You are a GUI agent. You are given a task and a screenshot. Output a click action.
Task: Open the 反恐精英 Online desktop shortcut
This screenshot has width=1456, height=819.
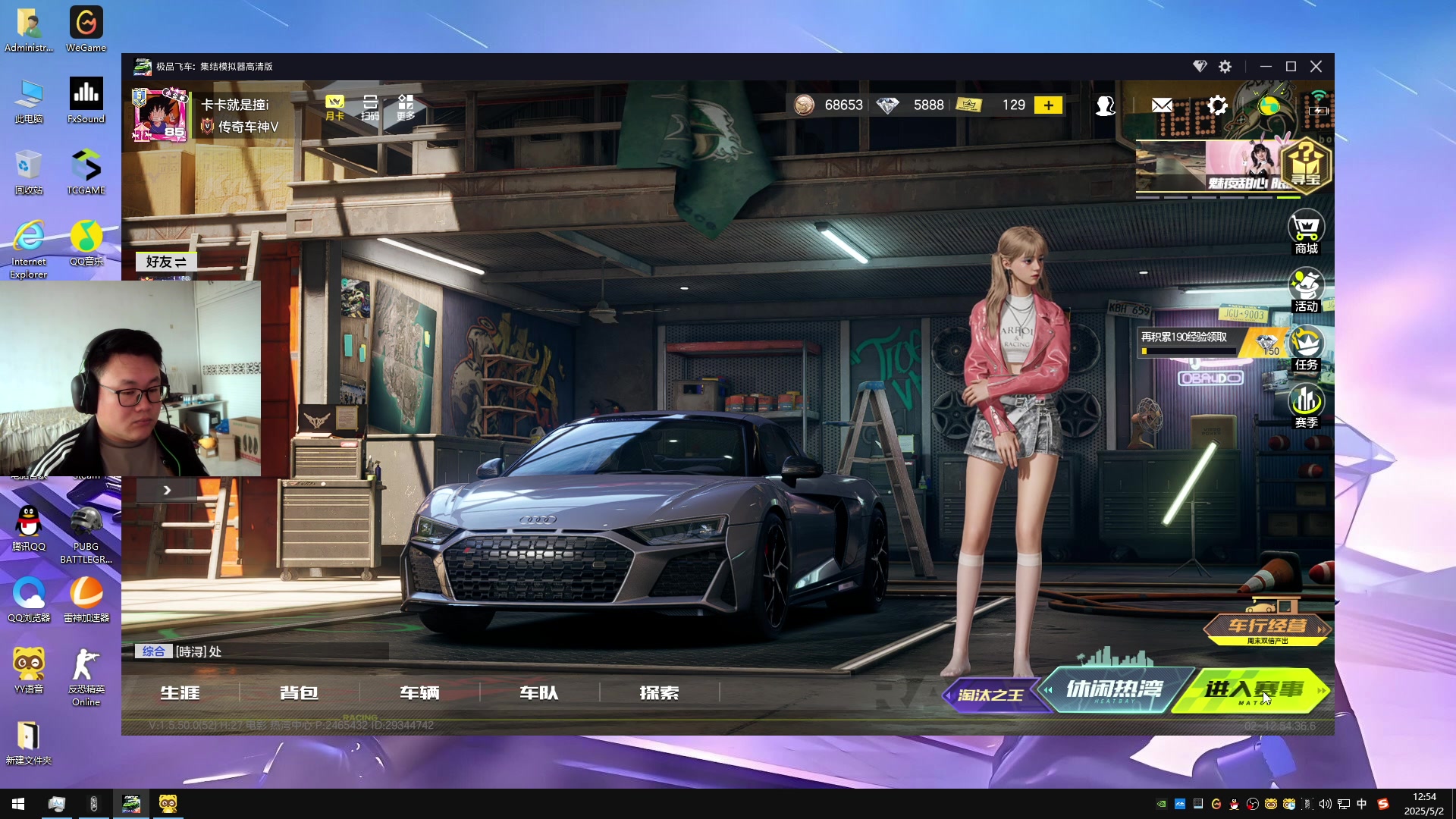(x=86, y=677)
